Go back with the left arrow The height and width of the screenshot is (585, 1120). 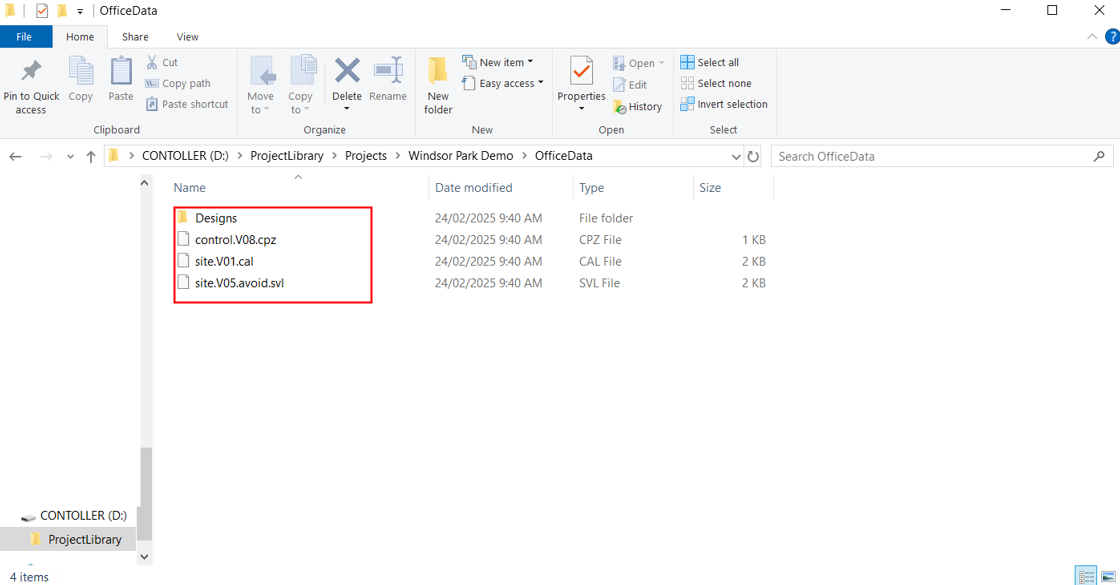16,156
